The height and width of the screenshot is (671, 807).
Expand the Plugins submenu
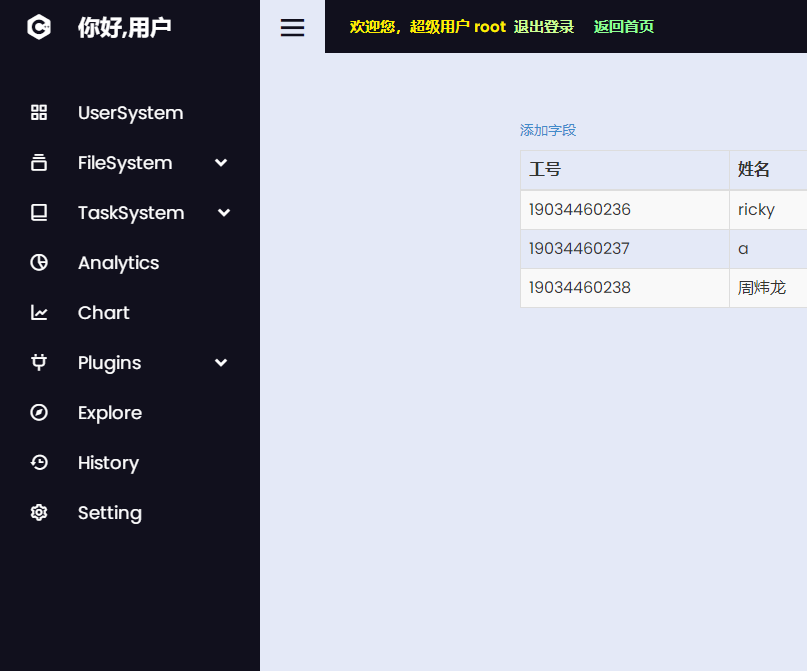pyautogui.click(x=220, y=362)
